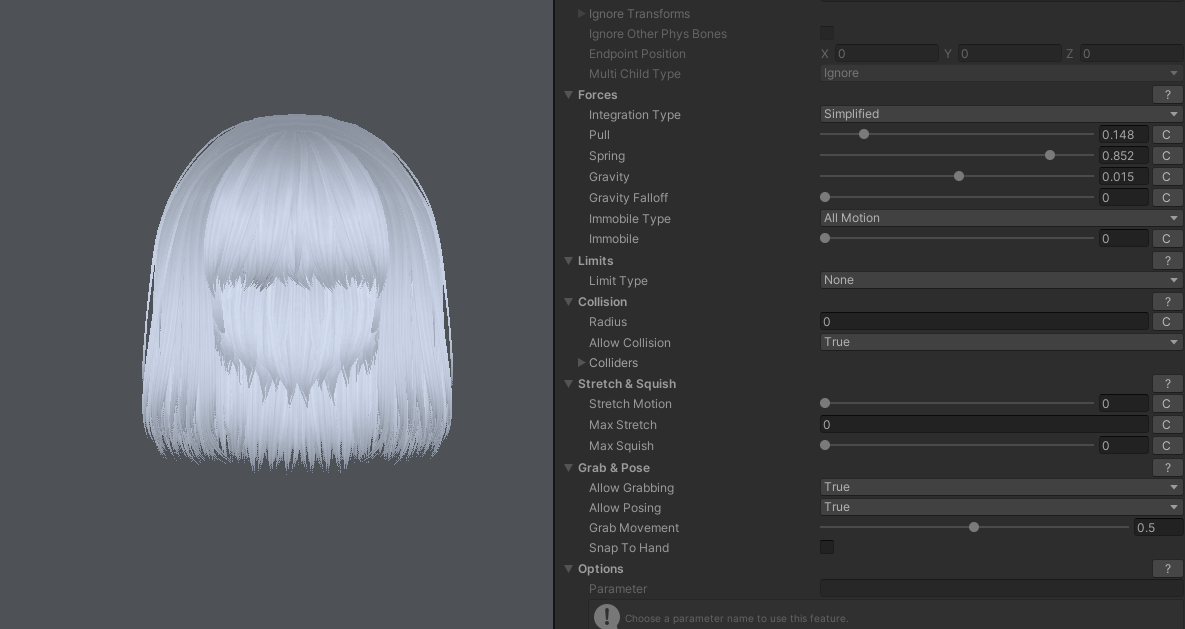The height and width of the screenshot is (629, 1185).
Task: Collapse the Stretch & Squish section
Action: click(568, 383)
